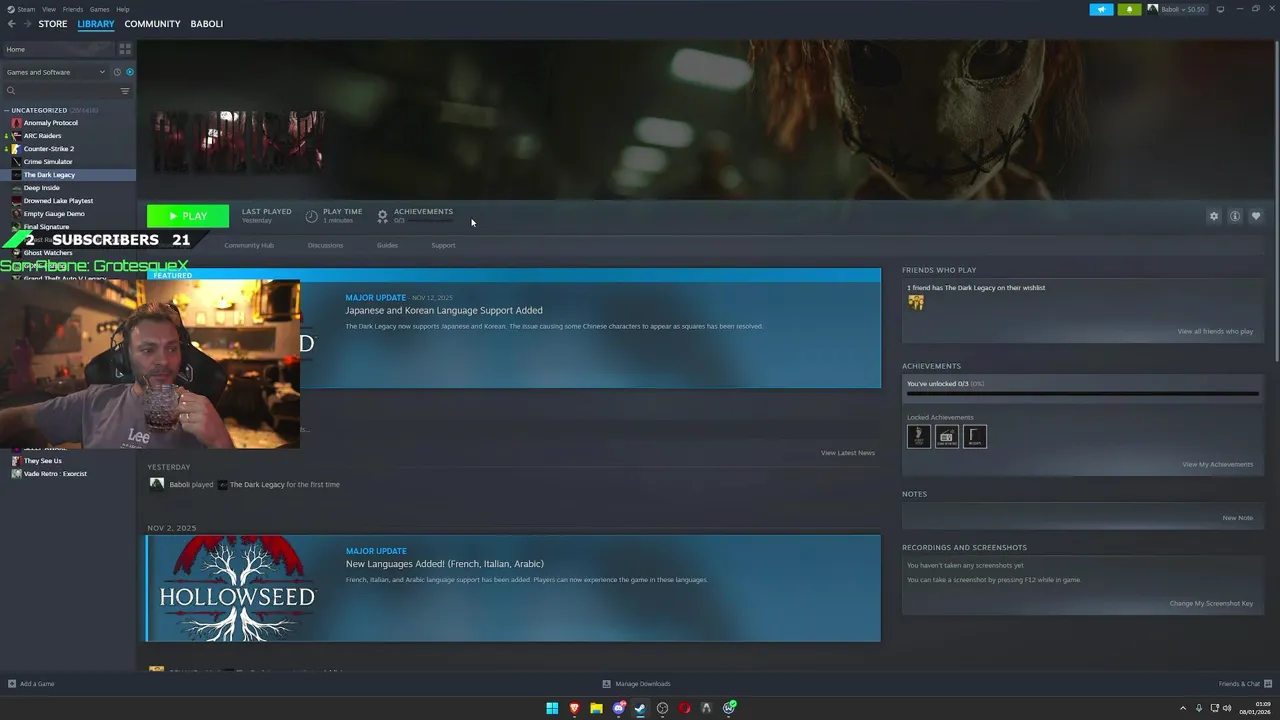This screenshot has height=720, width=1280.
Task: Collapse the Uncategorized category
Action: tap(7, 110)
